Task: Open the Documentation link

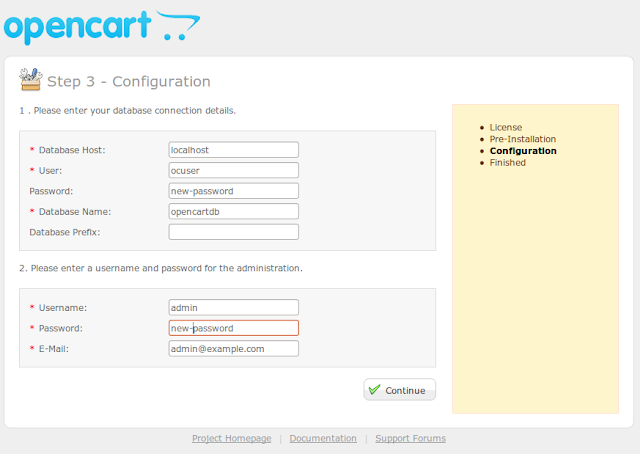Action: [323, 438]
